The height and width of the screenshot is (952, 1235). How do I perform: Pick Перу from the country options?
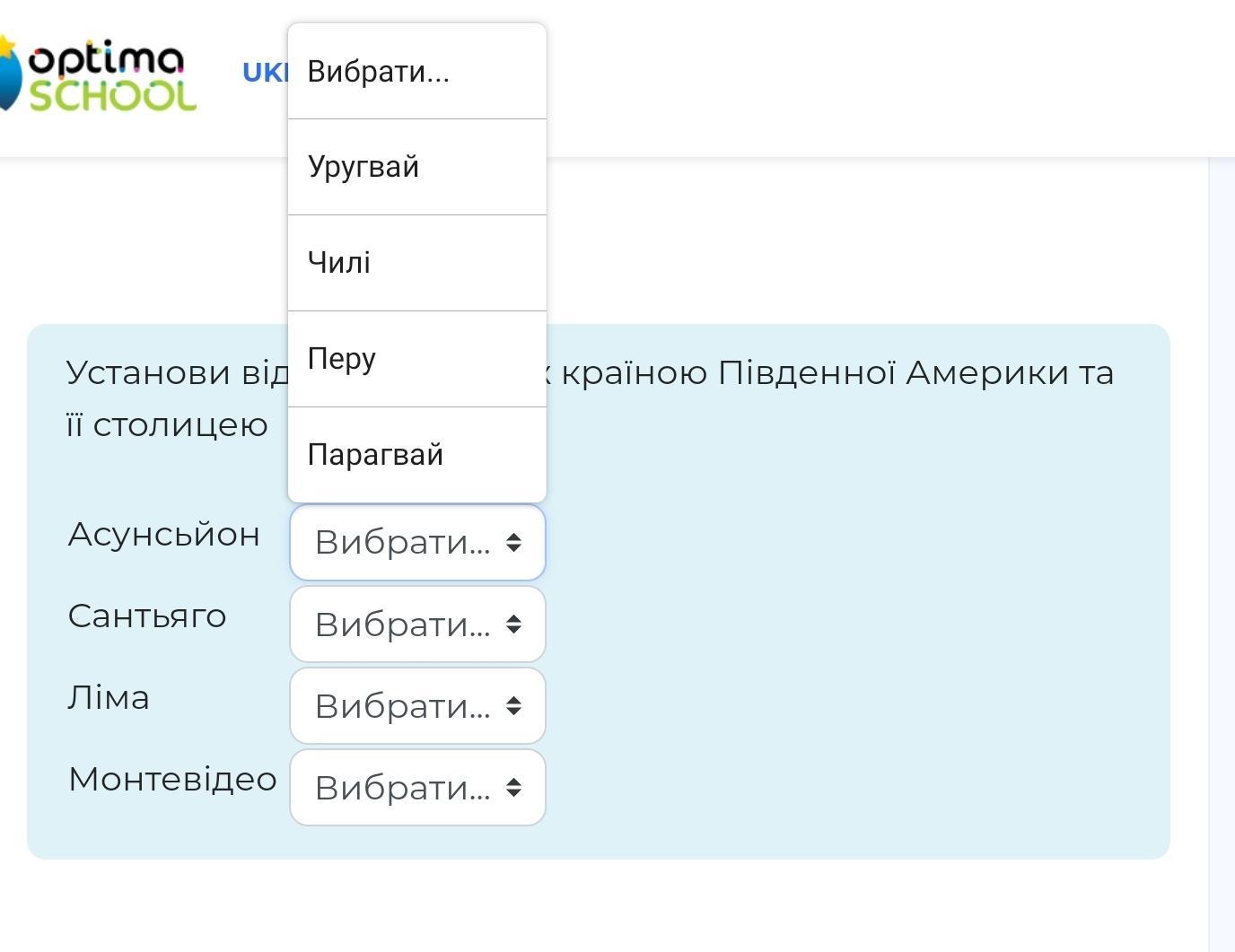click(416, 359)
